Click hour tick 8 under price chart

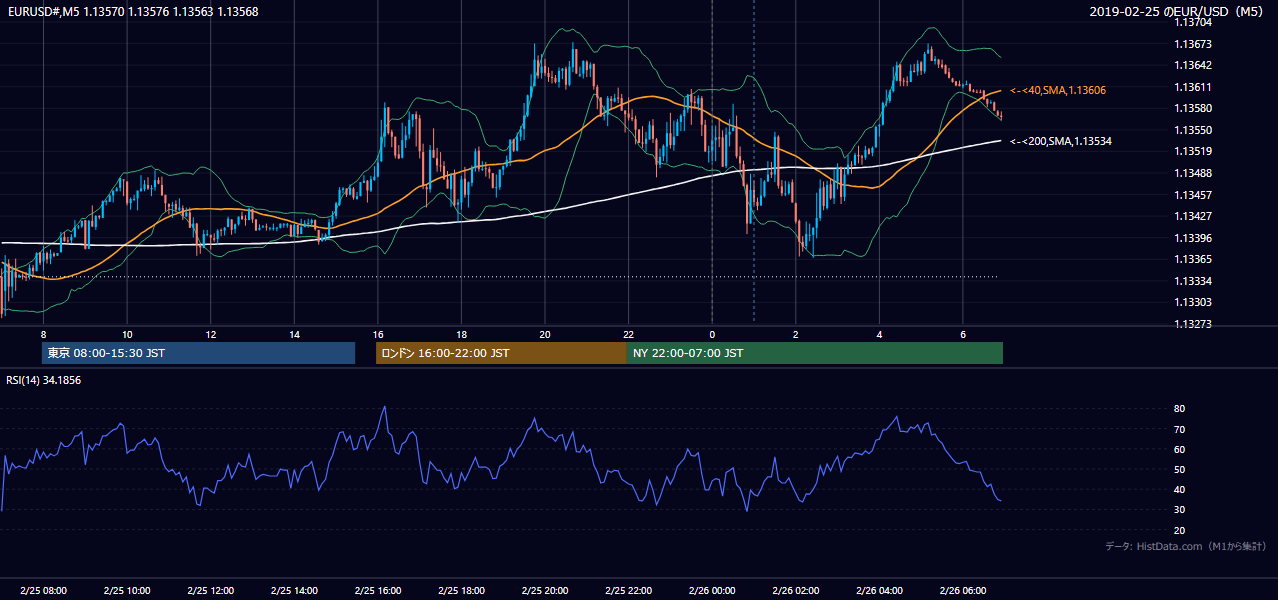[x=43, y=334]
